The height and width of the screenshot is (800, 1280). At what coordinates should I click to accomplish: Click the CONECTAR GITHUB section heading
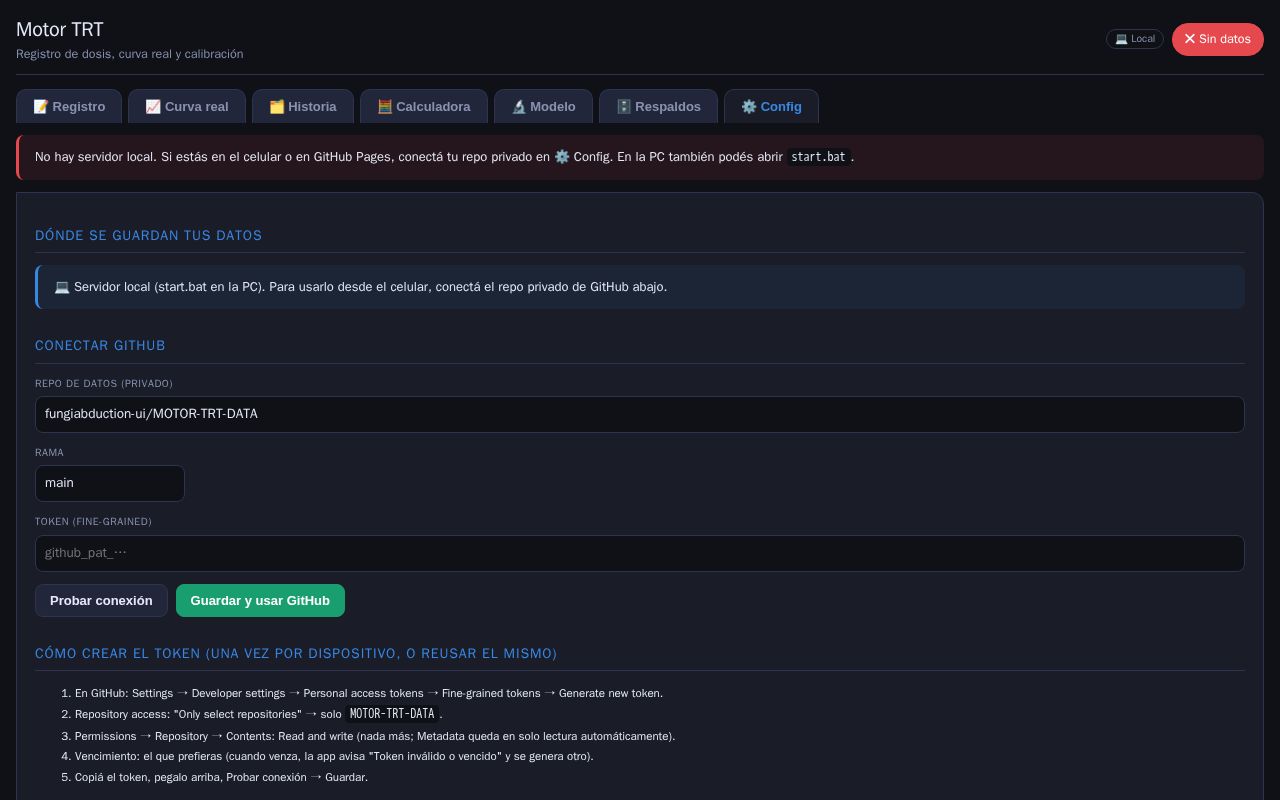point(100,345)
